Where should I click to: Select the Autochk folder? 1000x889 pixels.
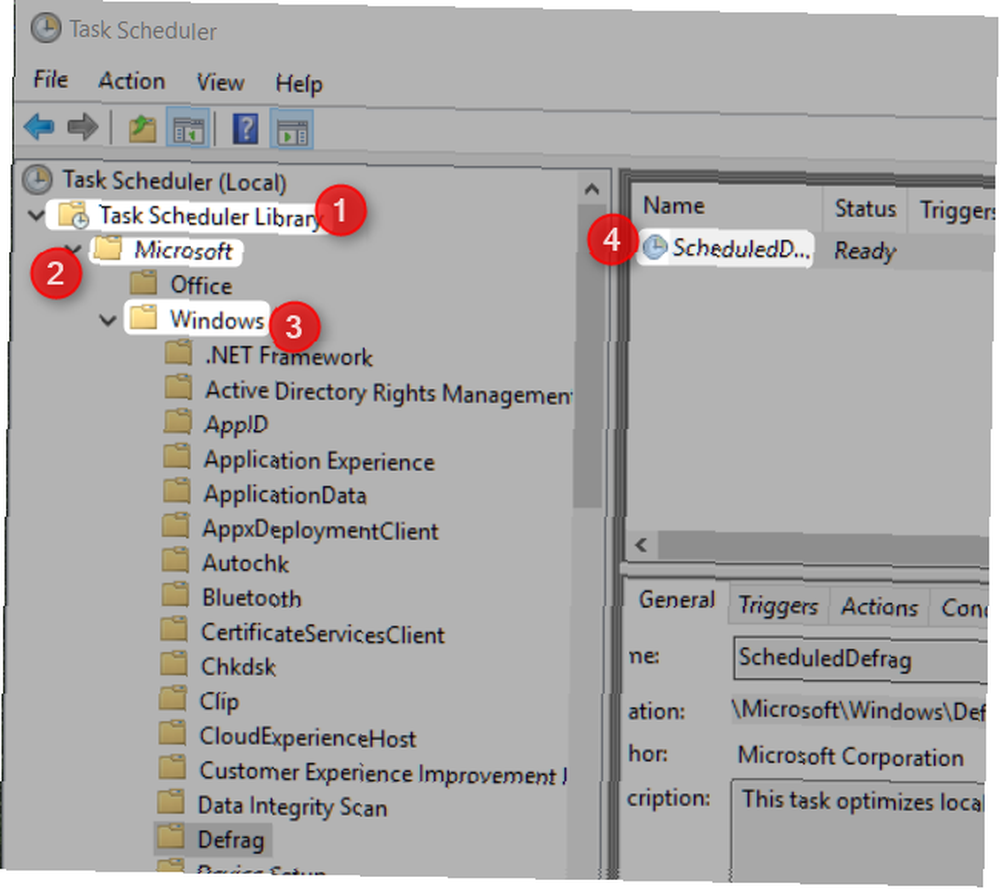pyautogui.click(x=246, y=563)
